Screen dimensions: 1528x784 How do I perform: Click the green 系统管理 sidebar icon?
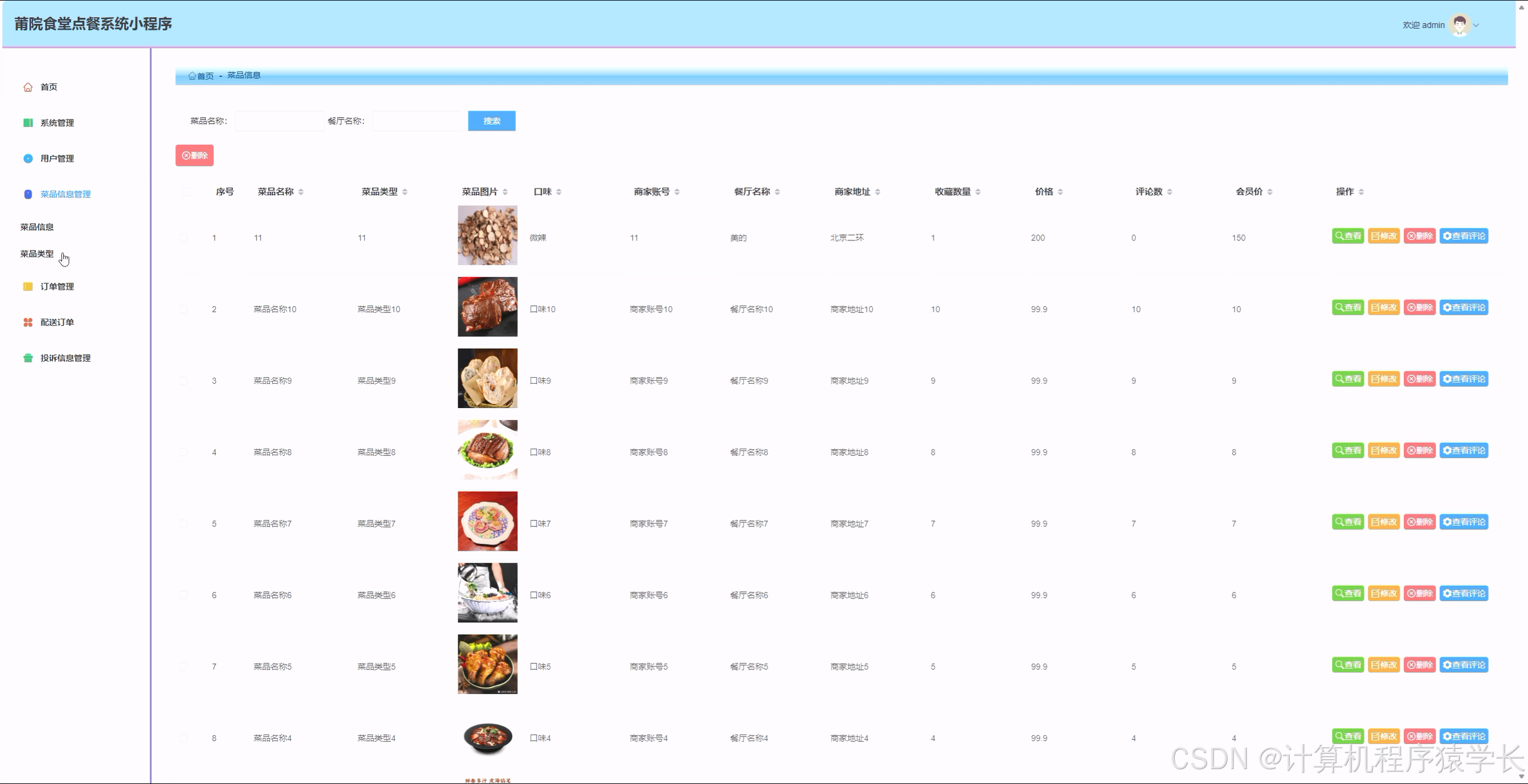[28, 123]
